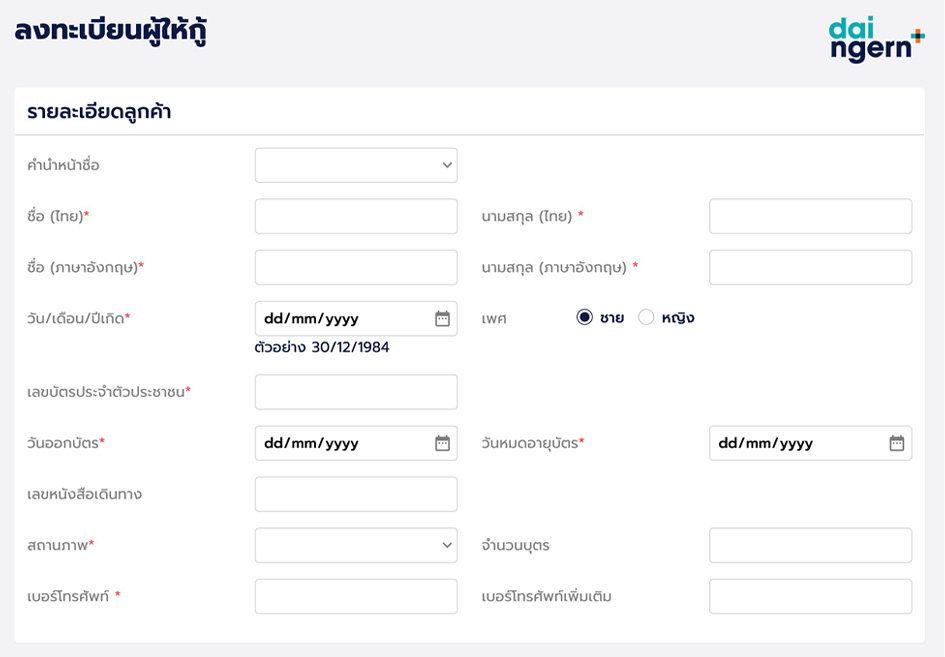The width and height of the screenshot is (945, 657).
Task: Open calendar picker for วันหมดอายุบัตร
Action: click(896, 443)
